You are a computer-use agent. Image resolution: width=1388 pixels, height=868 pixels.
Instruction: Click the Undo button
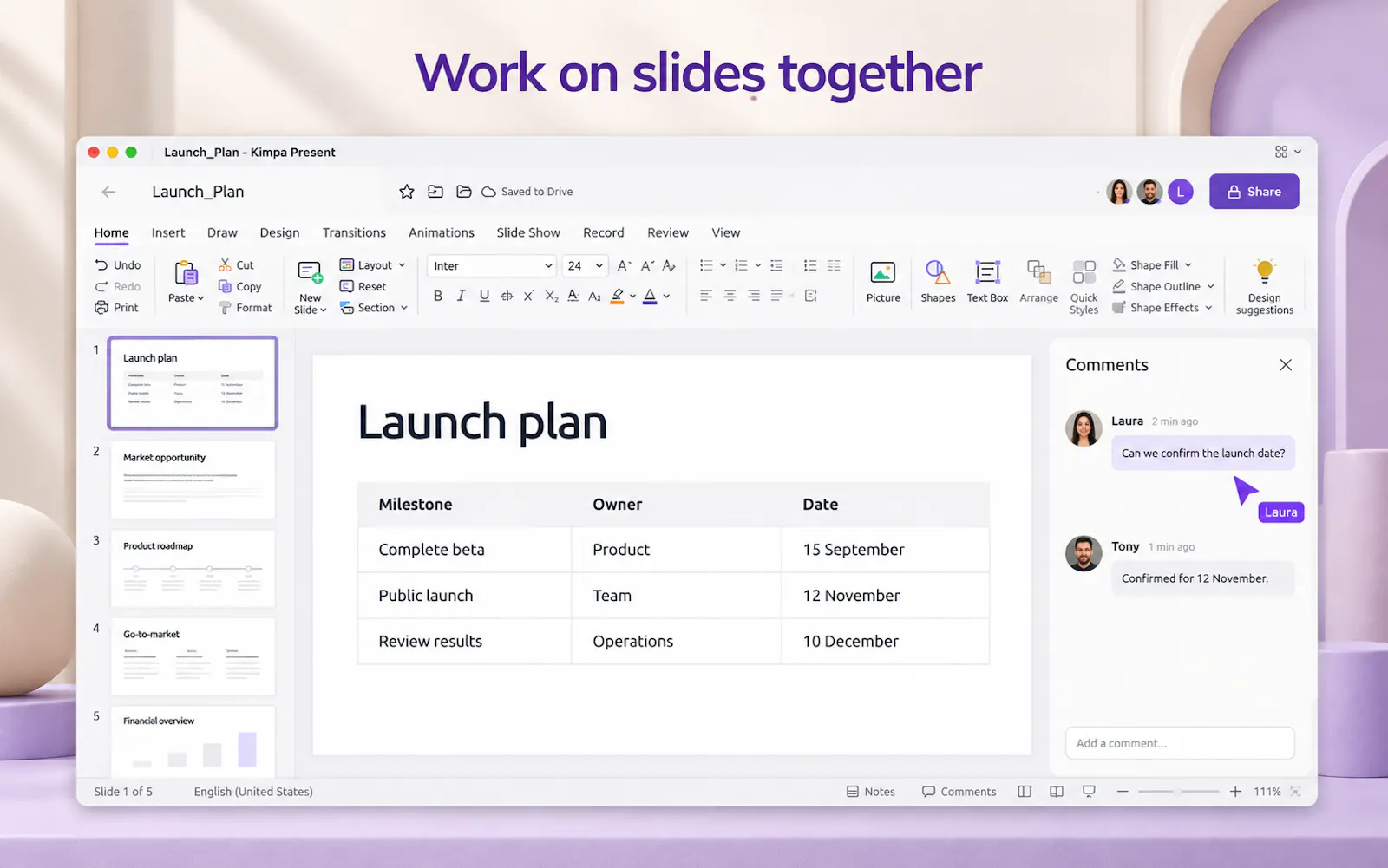coord(117,265)
